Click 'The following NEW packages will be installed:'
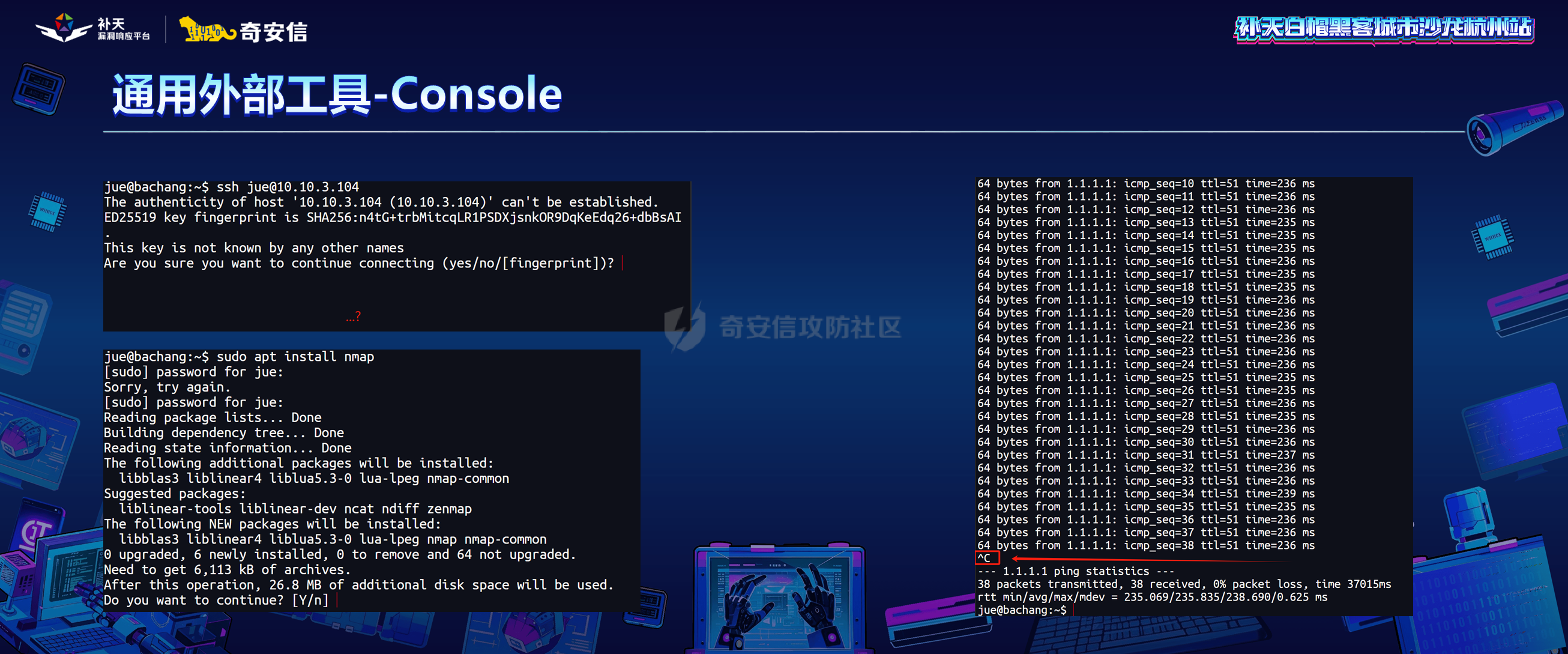1568x654 pixels. tap(273, 524)
